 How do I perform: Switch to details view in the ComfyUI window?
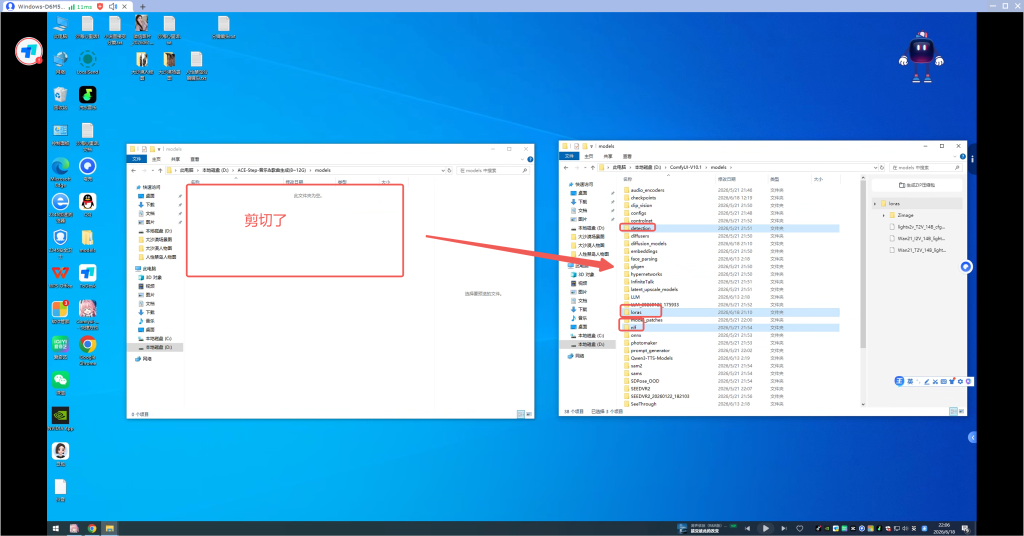pyautogui.click(x=953, y=411)
